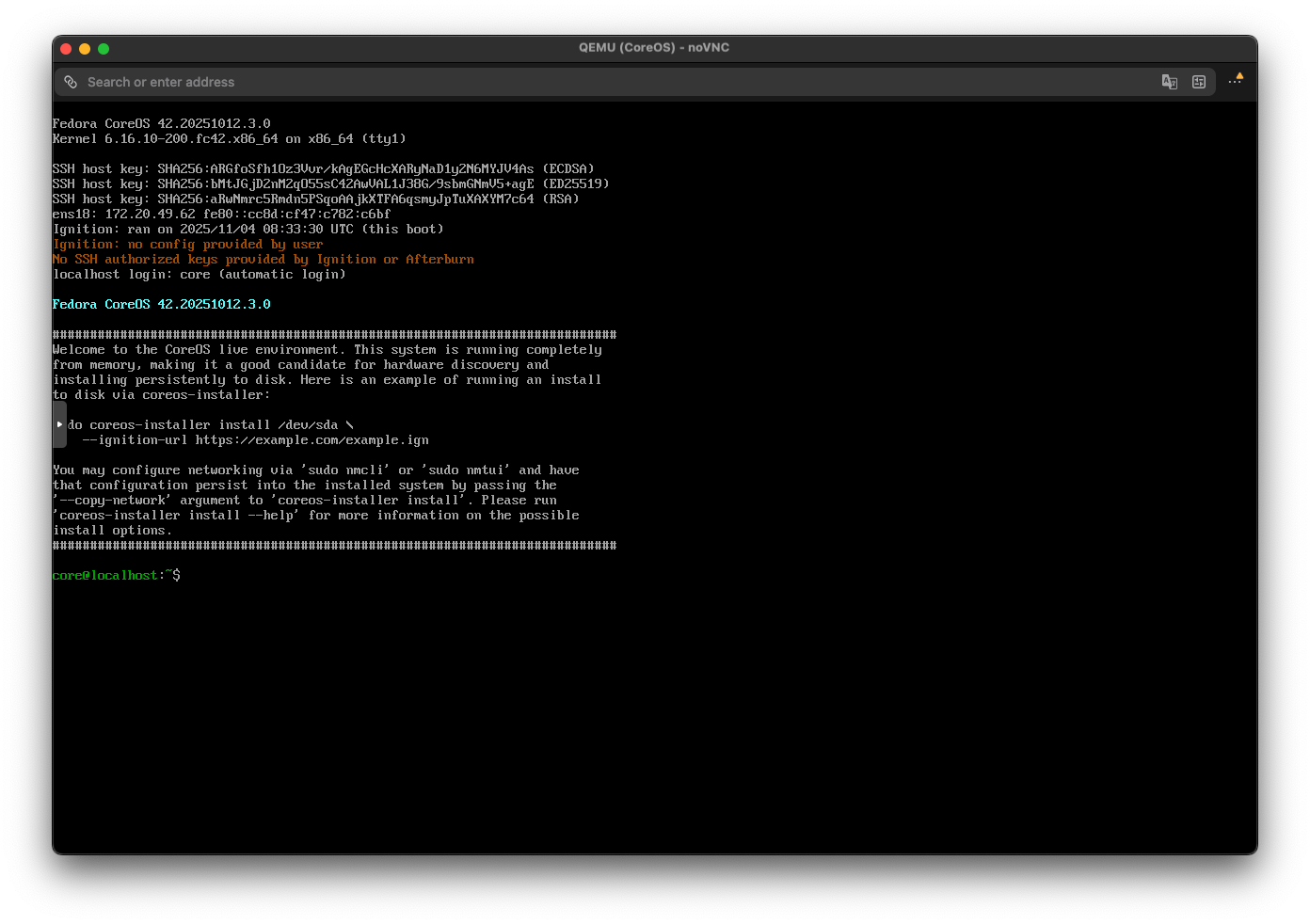The image size is (1310, 924).
Task: Open the three-dot more options menu
Action: pos(1235,82)
